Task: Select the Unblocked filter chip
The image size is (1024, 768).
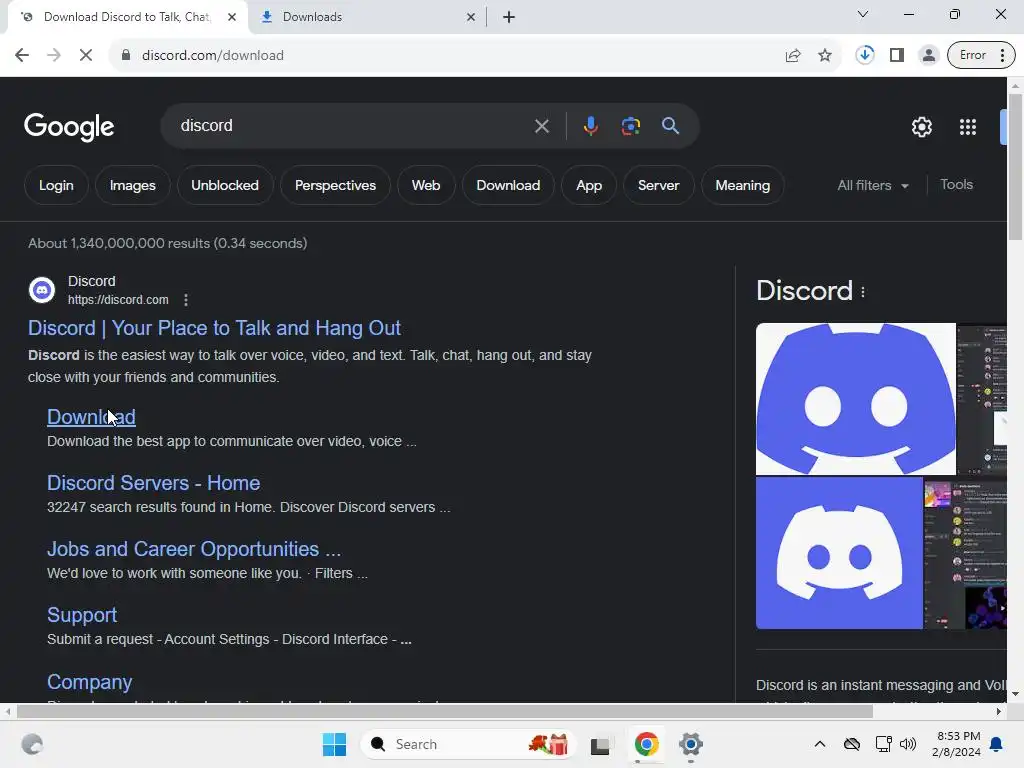Action: click(225, 185)
